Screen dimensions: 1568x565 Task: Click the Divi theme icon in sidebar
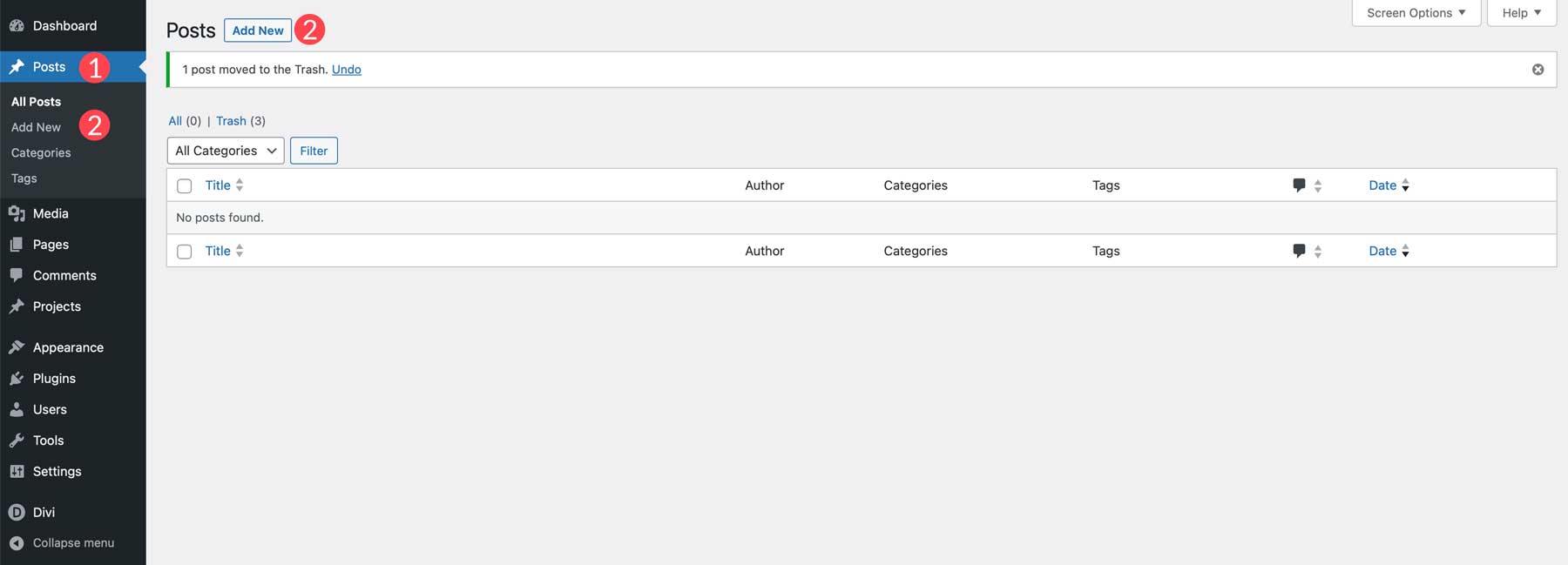pos(17,512)
